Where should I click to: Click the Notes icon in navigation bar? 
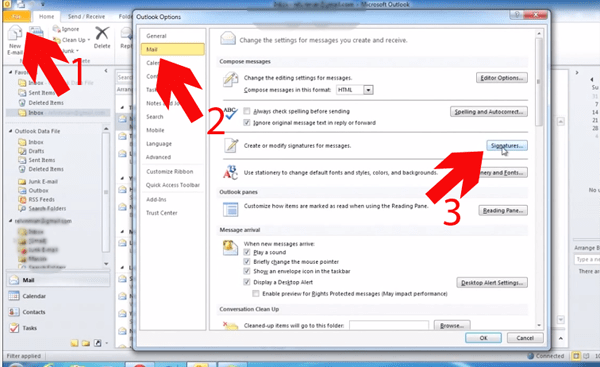[x=74, y=343]
